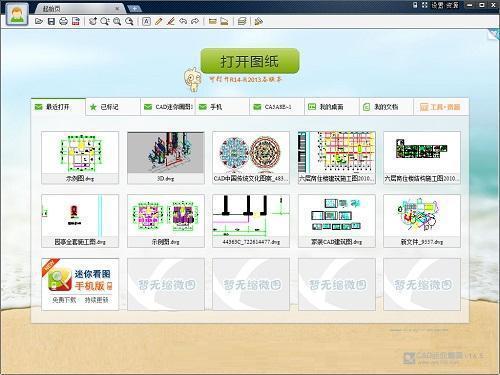
Task: Select the yellow pencil drawing tool
Action: pos(158,22)
